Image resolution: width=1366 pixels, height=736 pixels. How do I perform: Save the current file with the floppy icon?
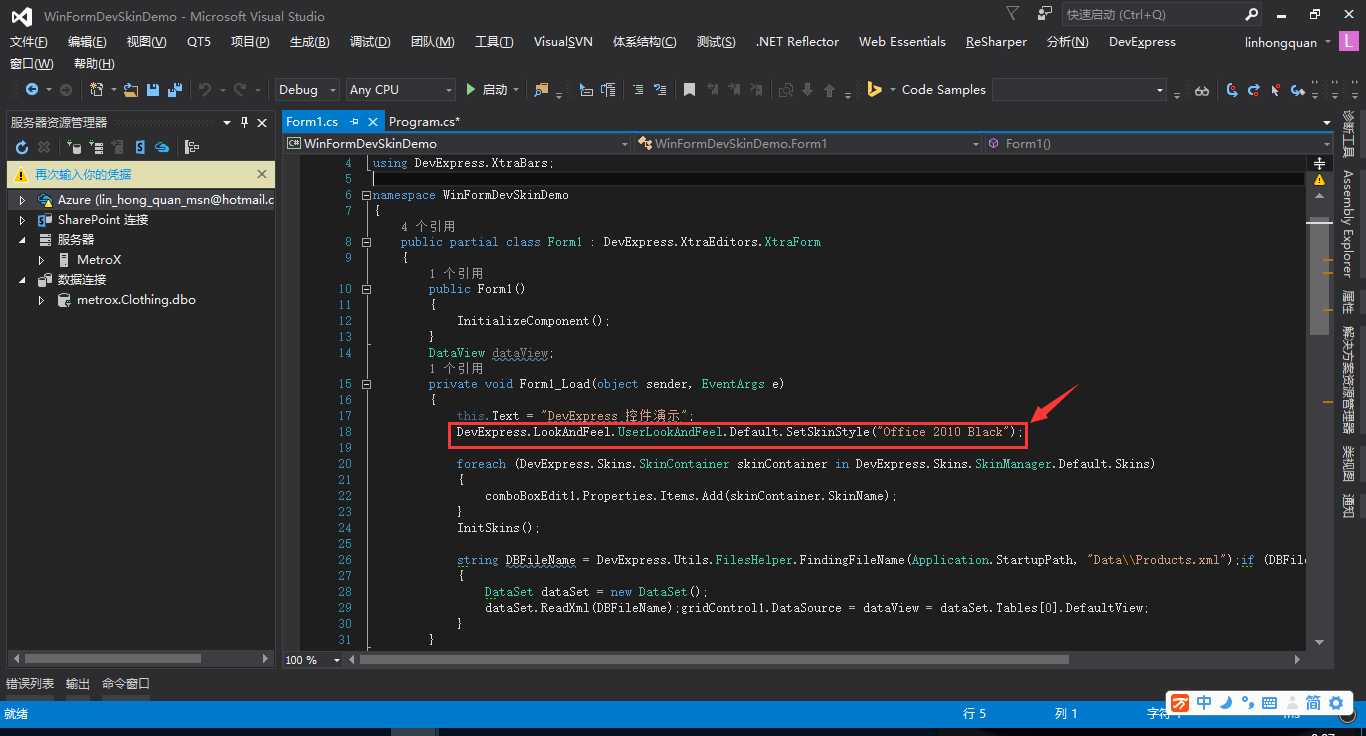[153, 90]
